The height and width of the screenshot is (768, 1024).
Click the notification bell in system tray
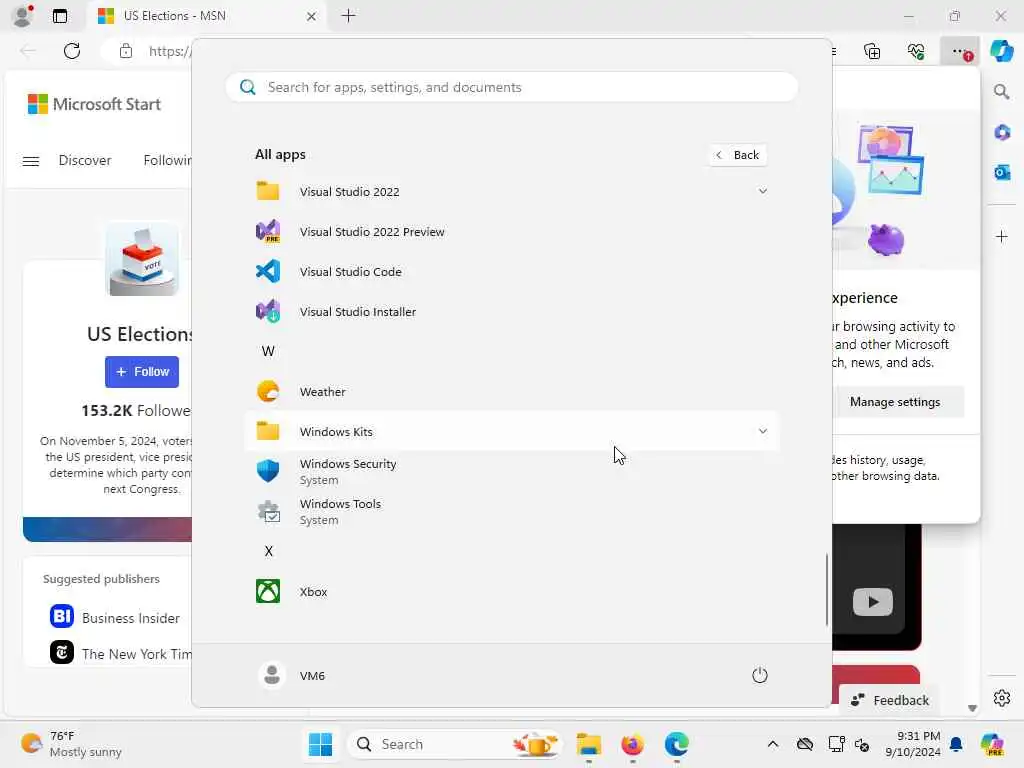[x=956, y=744]
